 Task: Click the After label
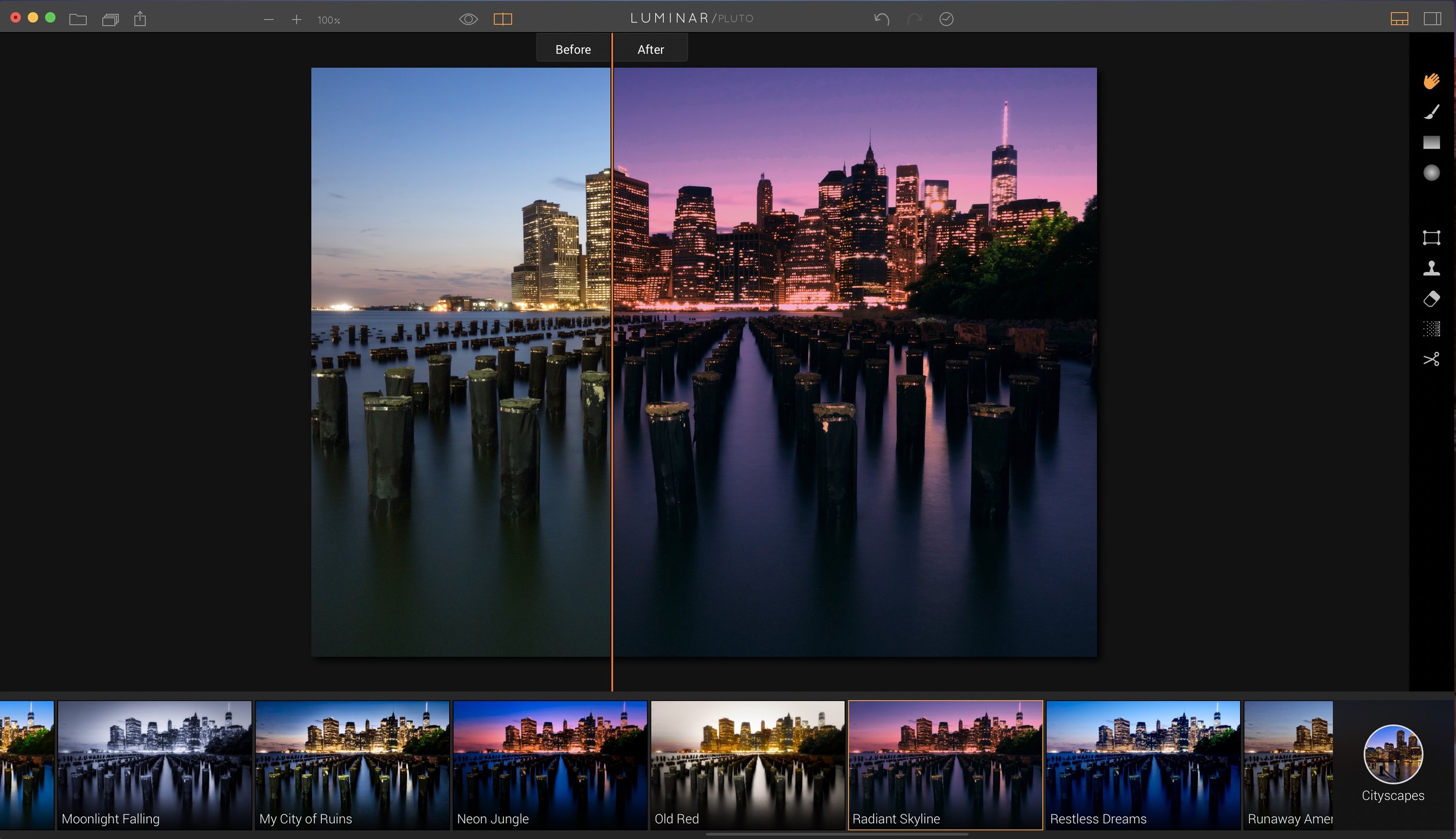(x=651, y=50)
